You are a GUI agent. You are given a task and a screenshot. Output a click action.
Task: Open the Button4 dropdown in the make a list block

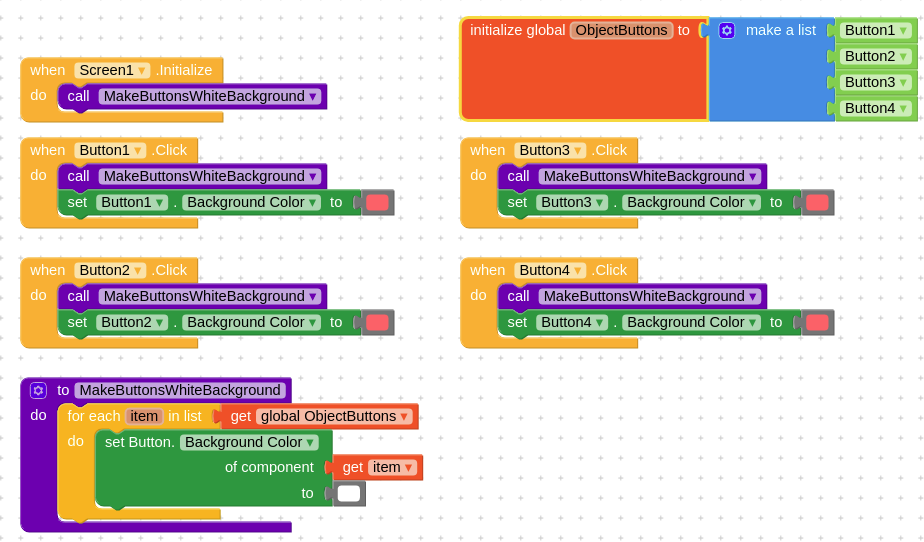[x=876, y=108]
